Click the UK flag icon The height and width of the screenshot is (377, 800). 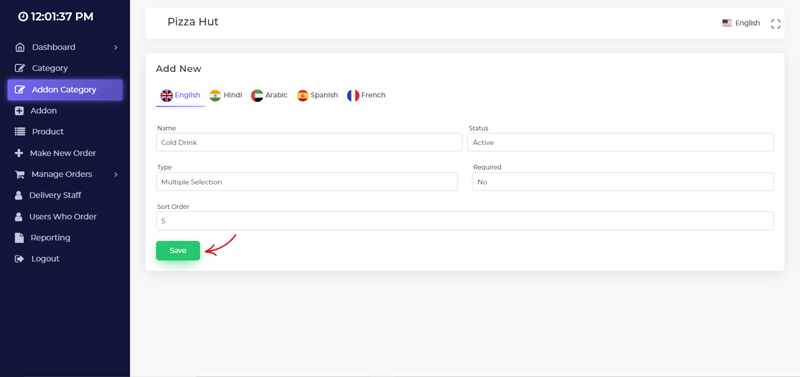(x=166, y=95)
